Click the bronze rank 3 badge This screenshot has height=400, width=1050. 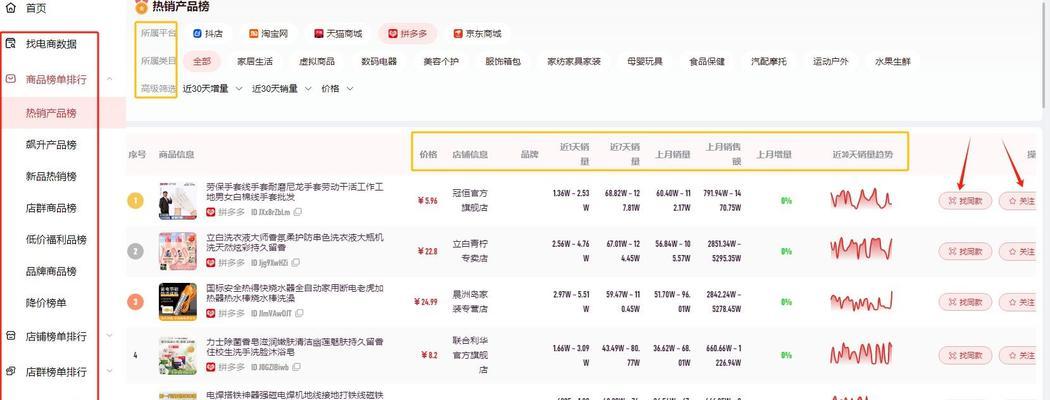135,302
